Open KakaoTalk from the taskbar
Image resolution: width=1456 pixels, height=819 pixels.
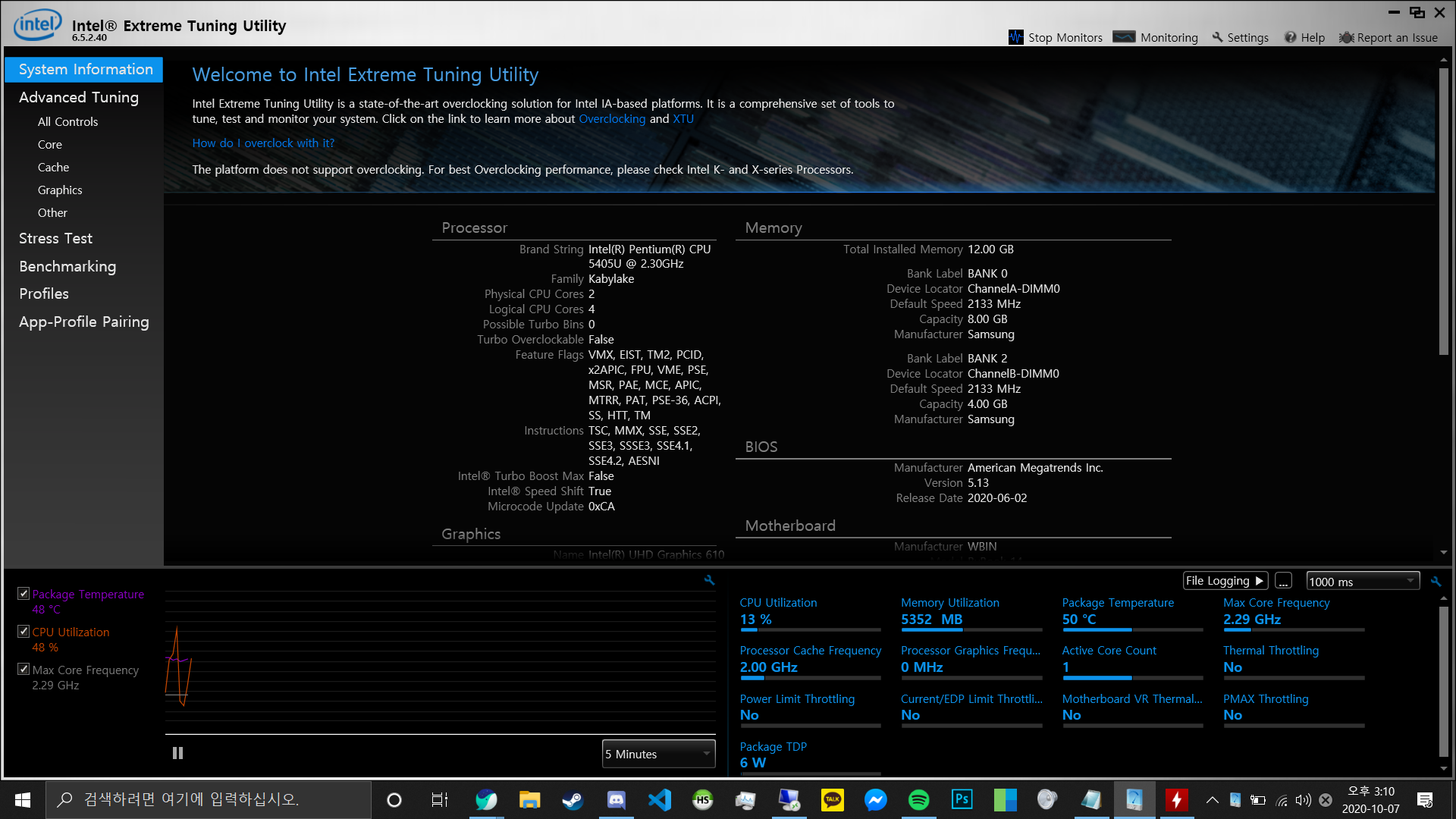pos(833,800)
